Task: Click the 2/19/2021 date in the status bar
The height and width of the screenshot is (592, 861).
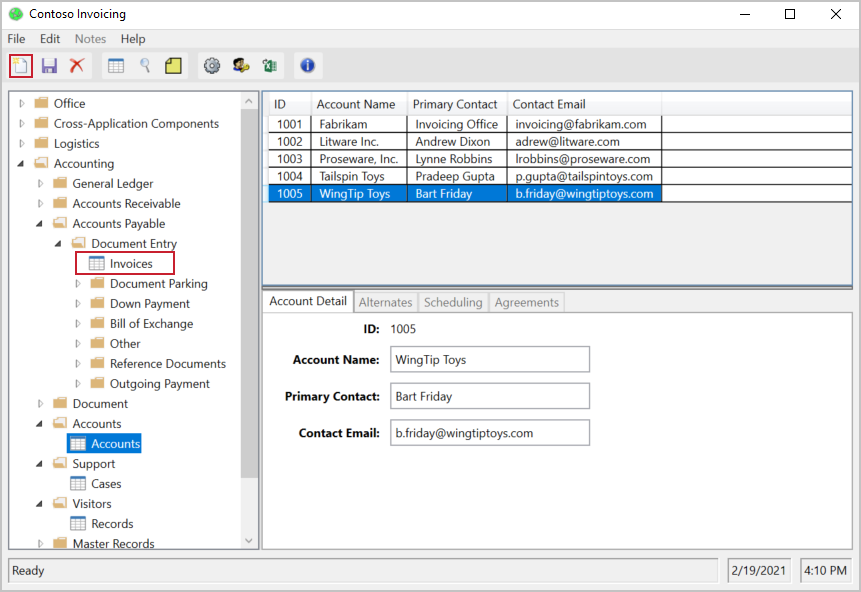Action: click(758, 571)
